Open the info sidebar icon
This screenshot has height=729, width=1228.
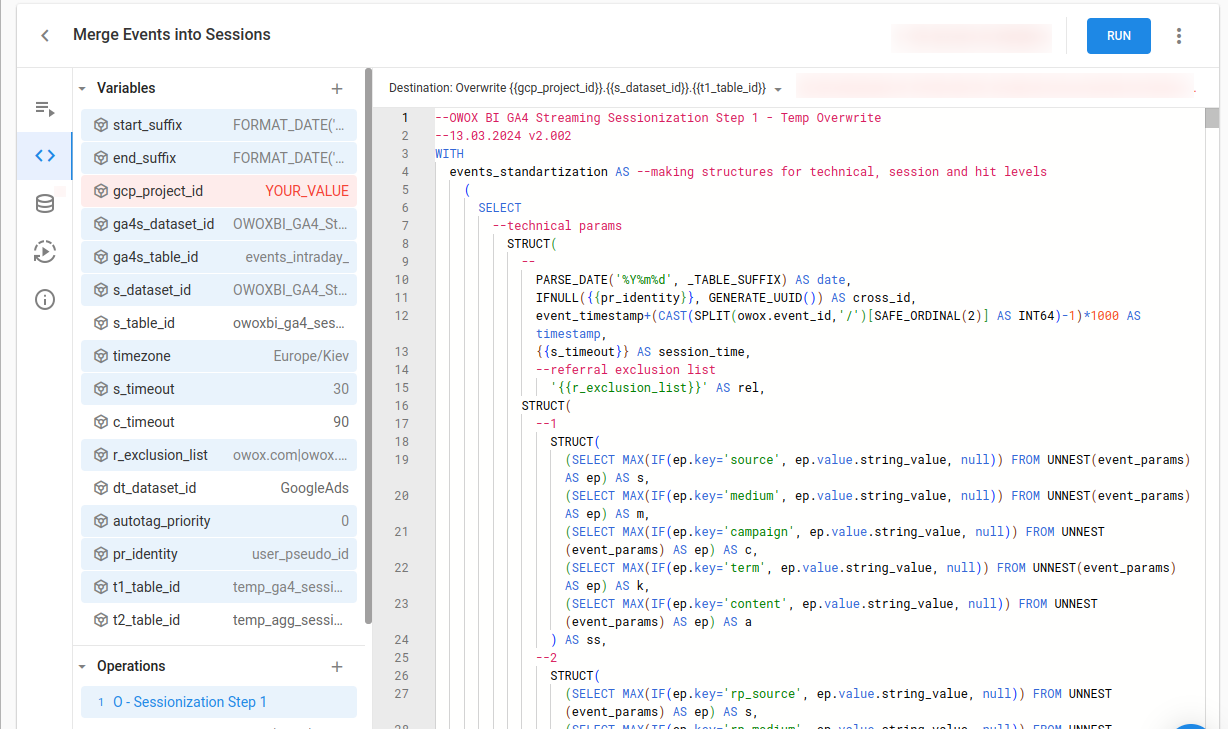click(x=44, y=300)
